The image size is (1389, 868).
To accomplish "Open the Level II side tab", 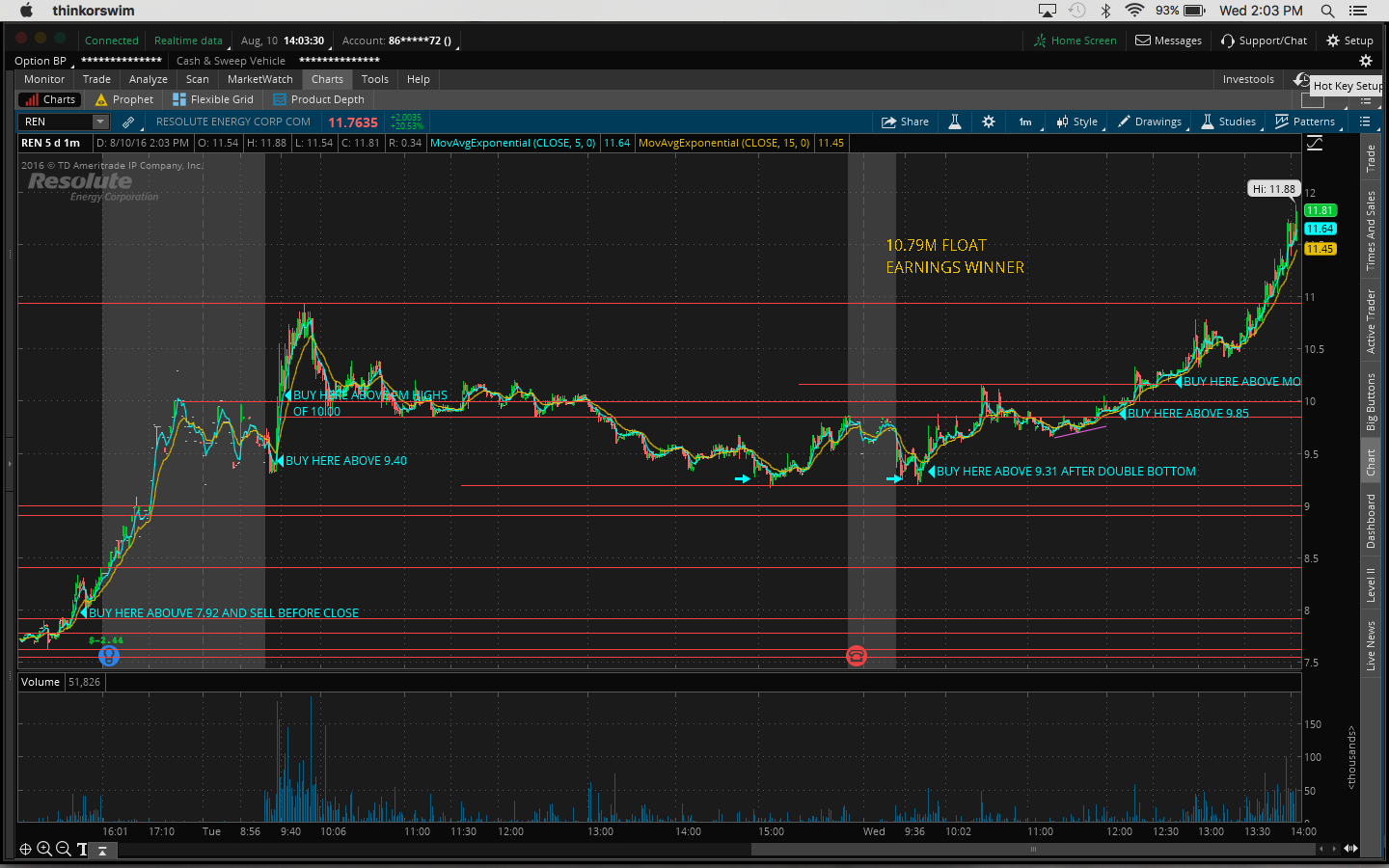I will point(1371,584).
